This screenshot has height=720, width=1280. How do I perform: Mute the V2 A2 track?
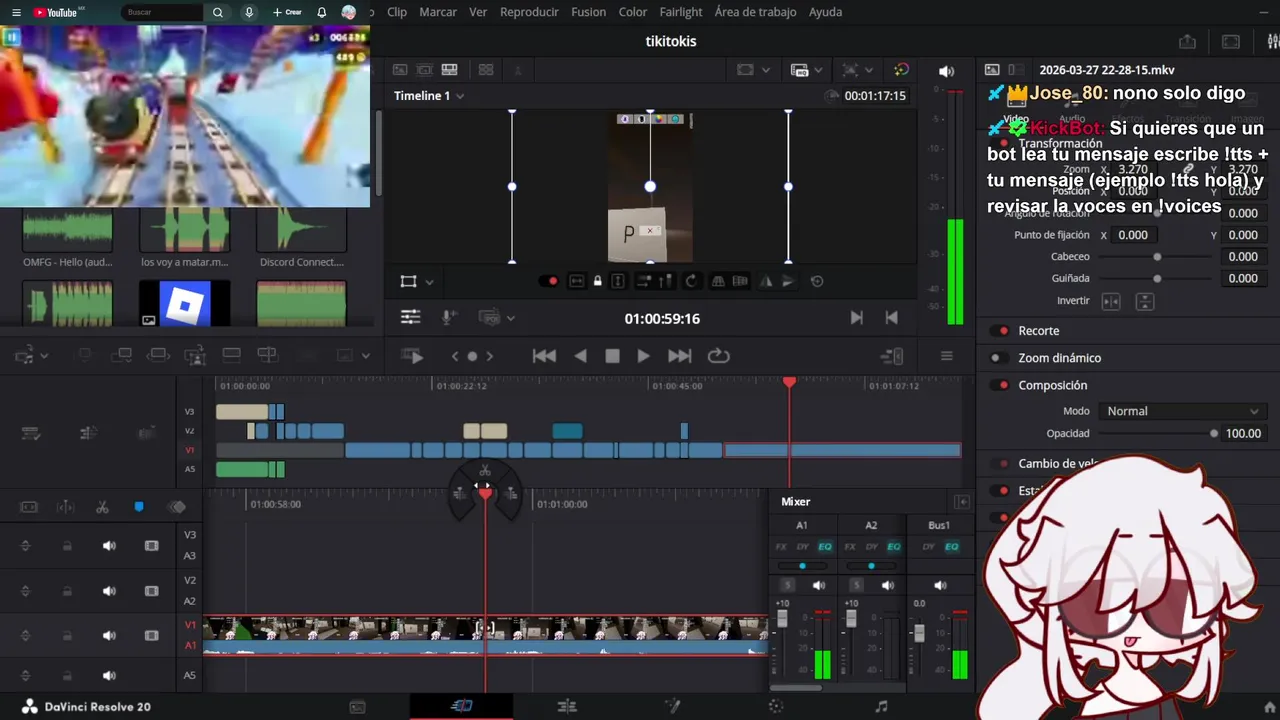(x=109, y=591)
